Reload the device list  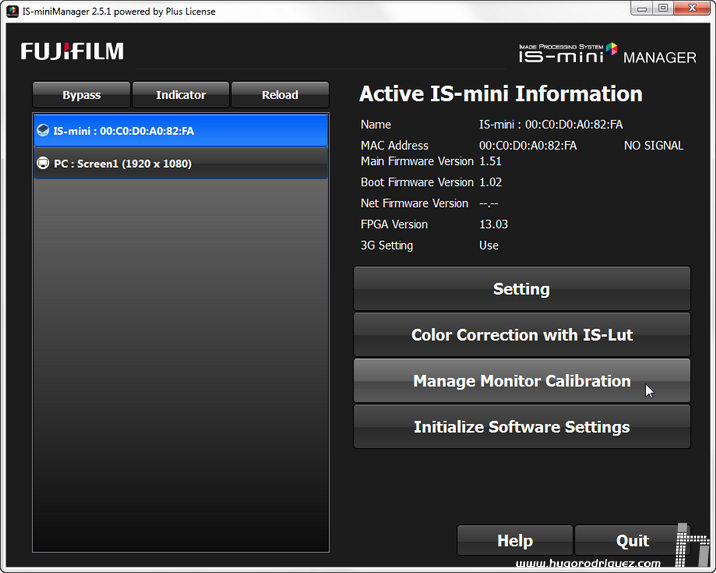coord(280,95)
